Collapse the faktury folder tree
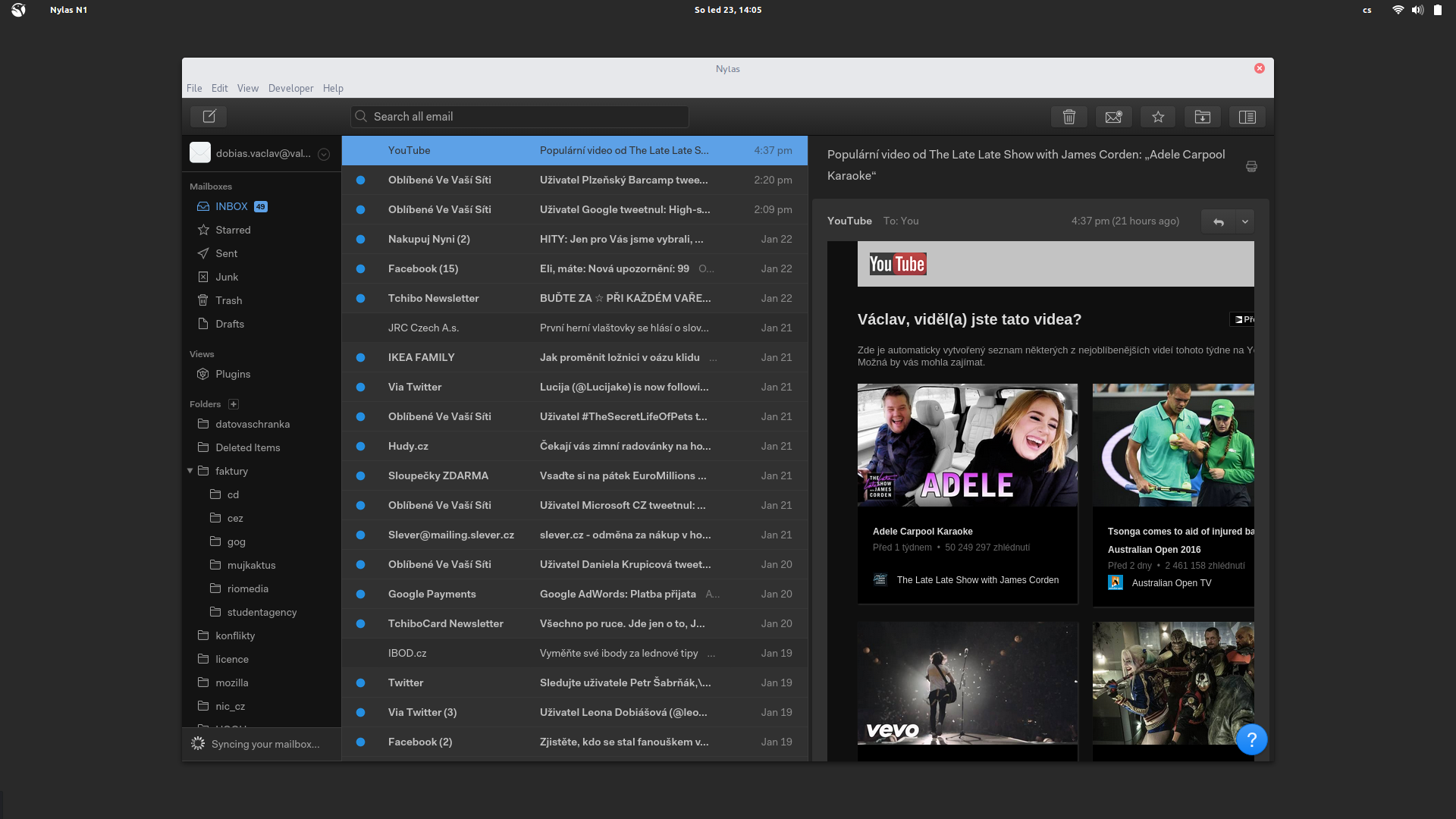This screenshot has height=819, width=1456. pyautogui.click(x=190, y=471)
